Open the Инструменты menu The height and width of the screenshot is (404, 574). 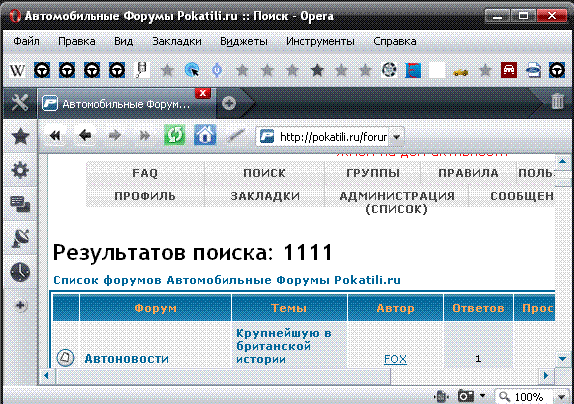click(x=320, y=41)
